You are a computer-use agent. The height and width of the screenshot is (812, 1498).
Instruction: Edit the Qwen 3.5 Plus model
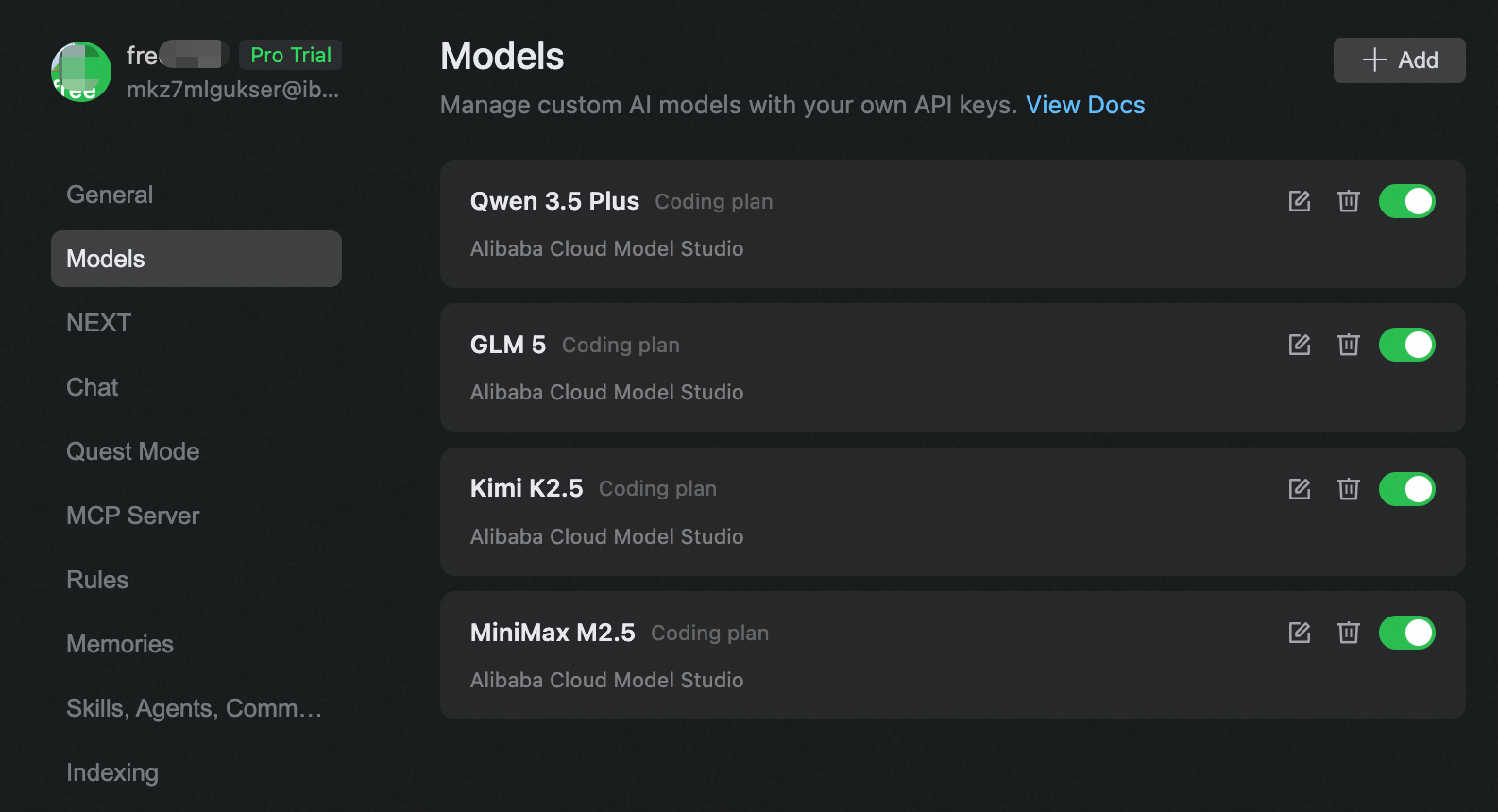pyautogui.click(x=1300, y=201)
